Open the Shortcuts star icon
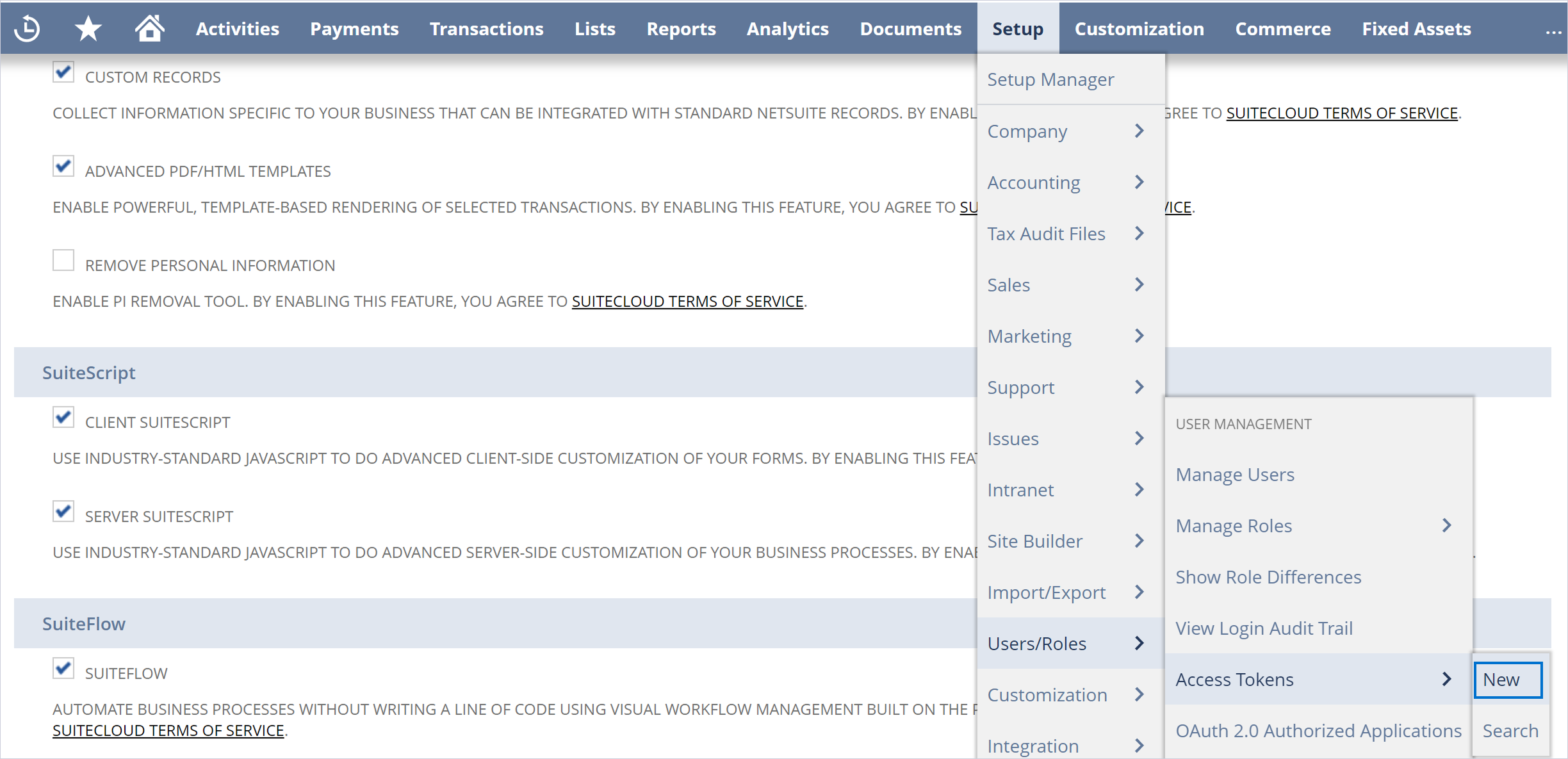1568x759 pixels. tap(88, 29)
